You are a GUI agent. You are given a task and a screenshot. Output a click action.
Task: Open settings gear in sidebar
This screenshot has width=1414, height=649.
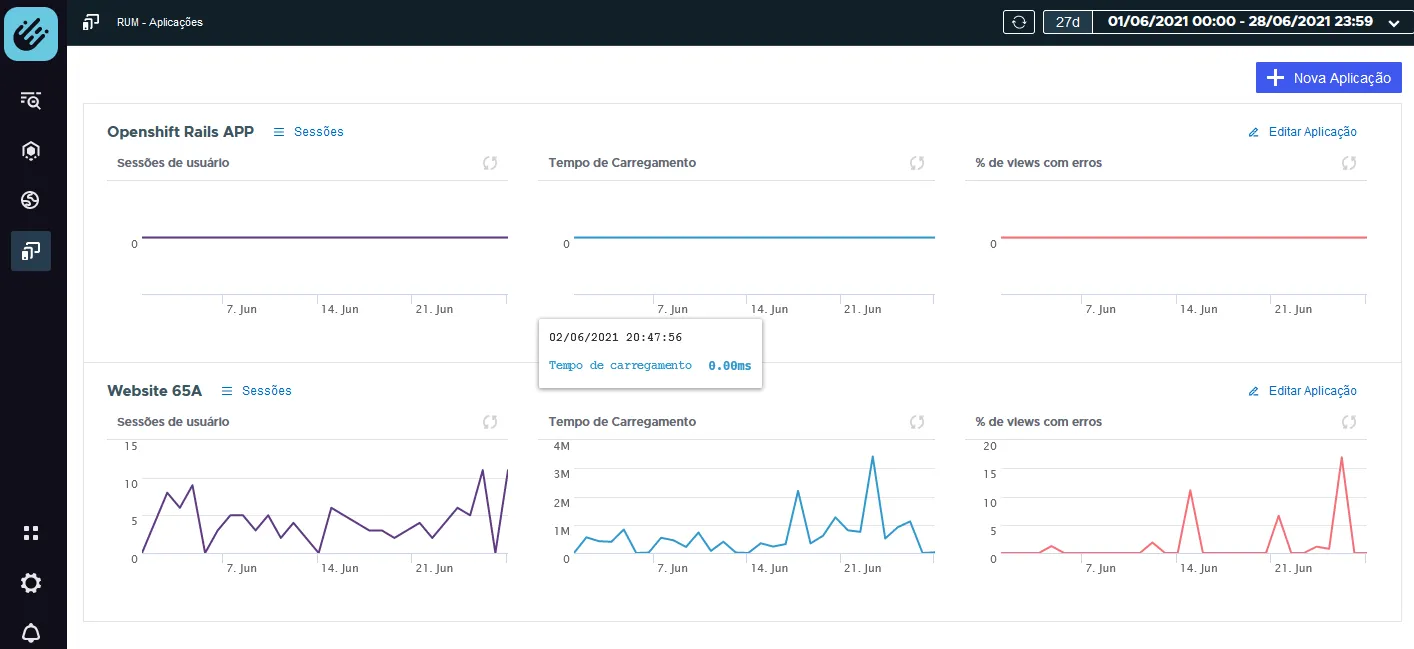pos(31,583)
